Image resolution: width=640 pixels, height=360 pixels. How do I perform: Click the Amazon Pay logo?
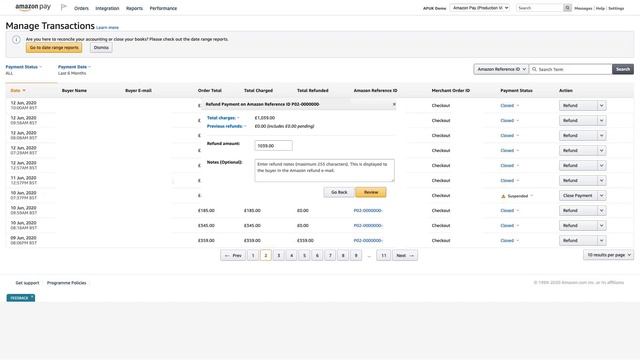pyautogui.click(x=33, y=7)
